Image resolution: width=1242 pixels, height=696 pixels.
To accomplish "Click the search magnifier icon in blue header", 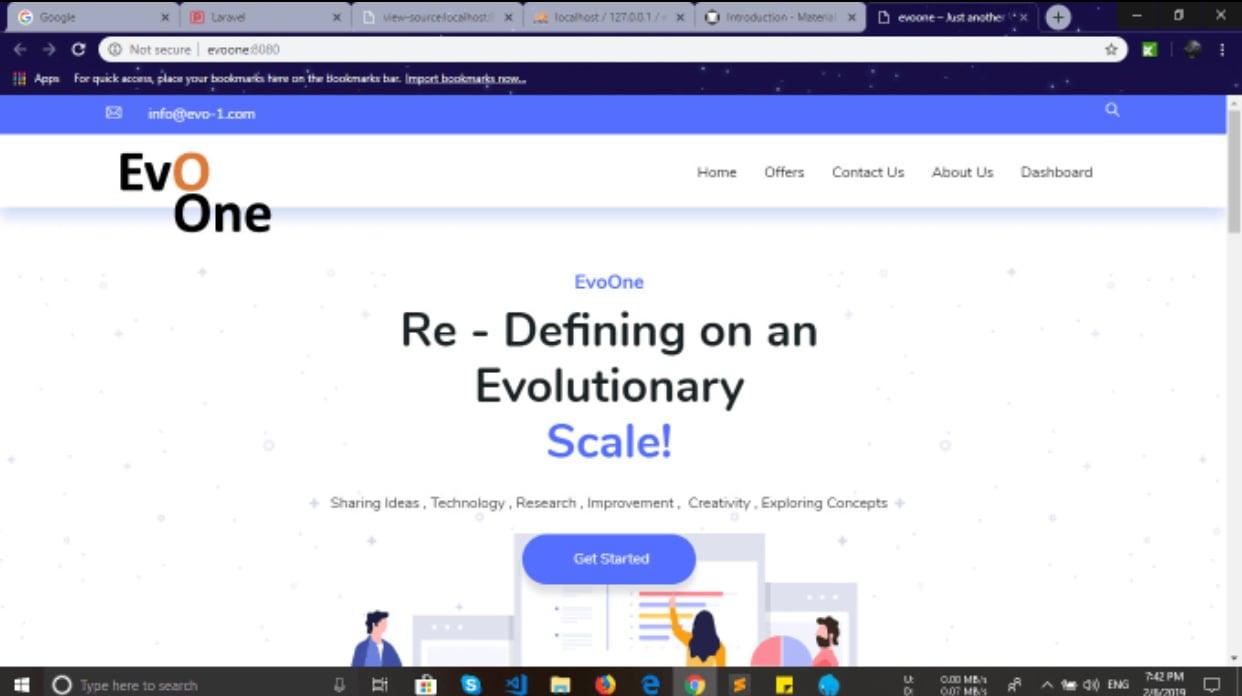I will pyautogui.click(x=1112, y=111).
